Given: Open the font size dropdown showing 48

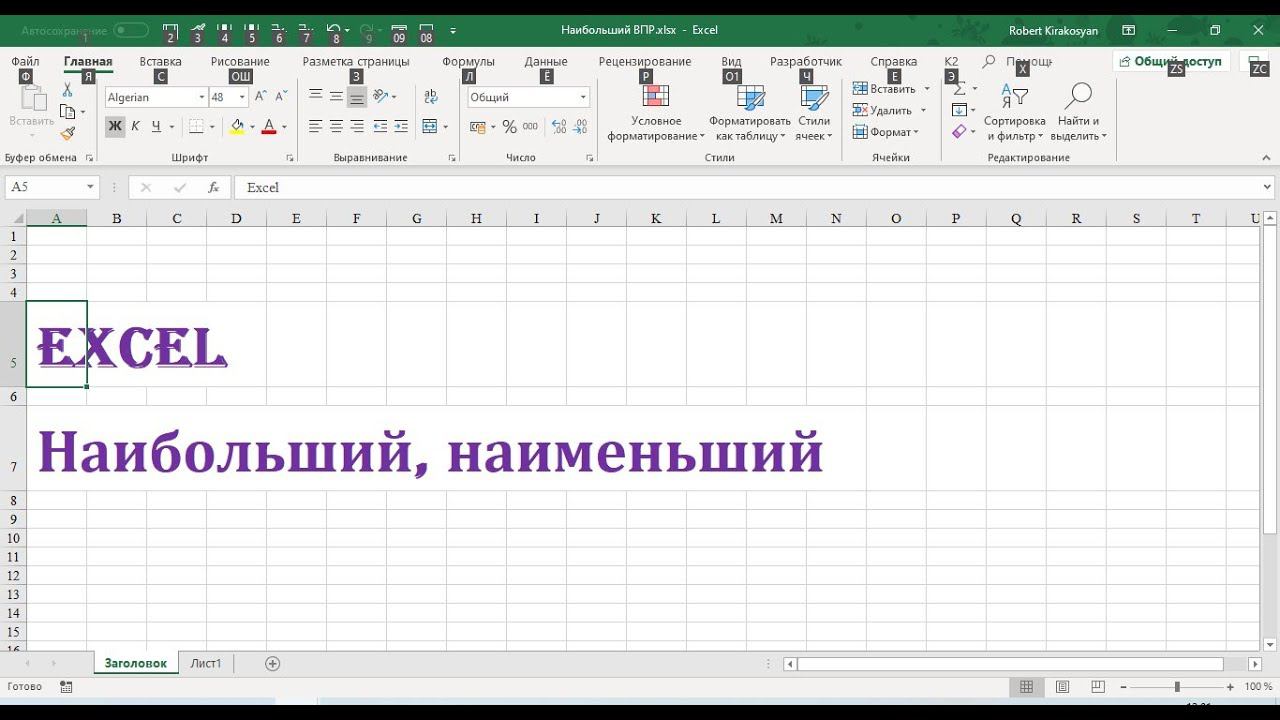Looking at the screenshot, I should click(x=242, y=97).
